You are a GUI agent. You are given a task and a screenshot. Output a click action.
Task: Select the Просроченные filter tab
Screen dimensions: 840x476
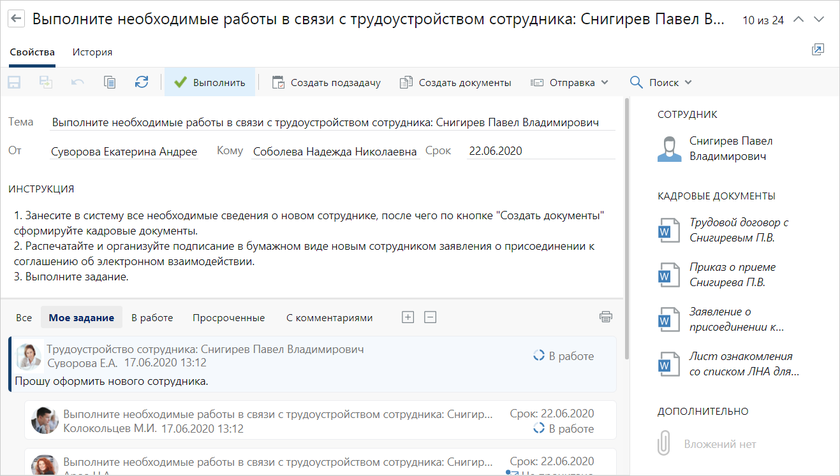point(228,318)
